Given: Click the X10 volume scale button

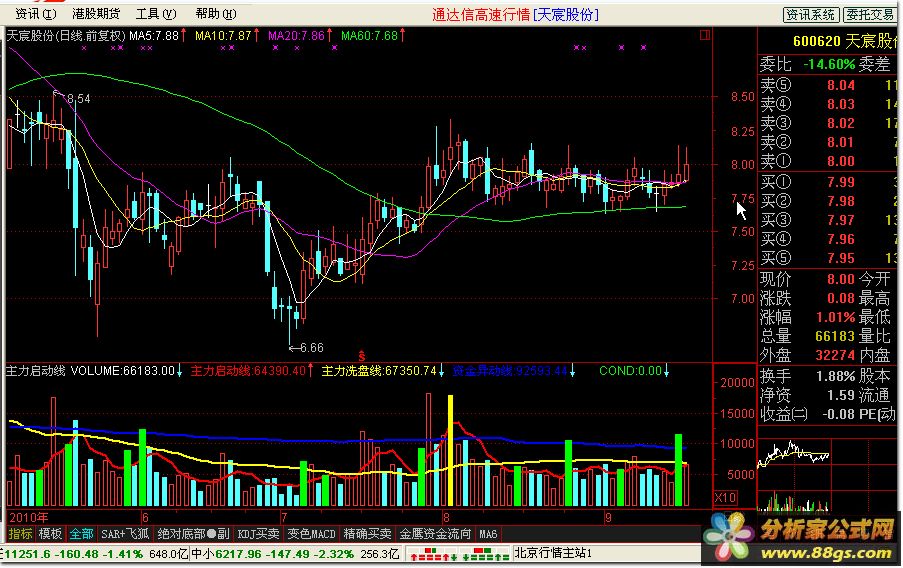Looking at the screenshot, I should (x=725, y=498).
